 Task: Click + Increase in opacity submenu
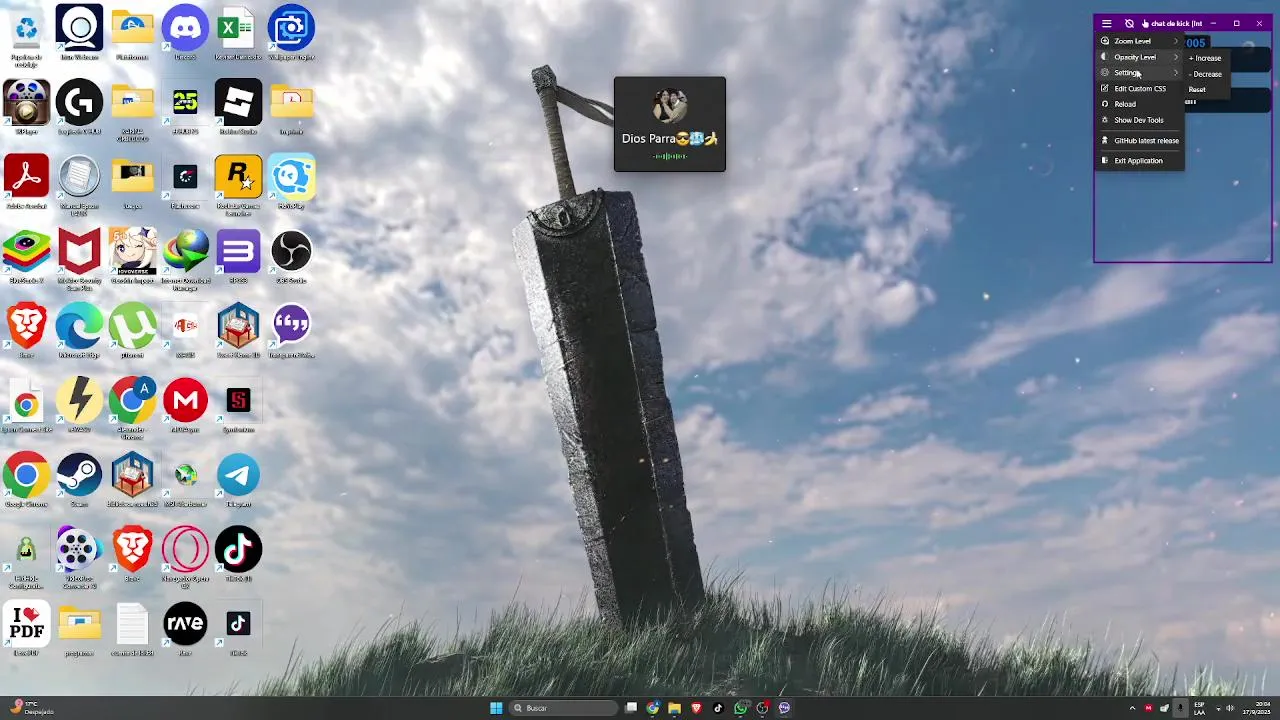[1207, 58]
